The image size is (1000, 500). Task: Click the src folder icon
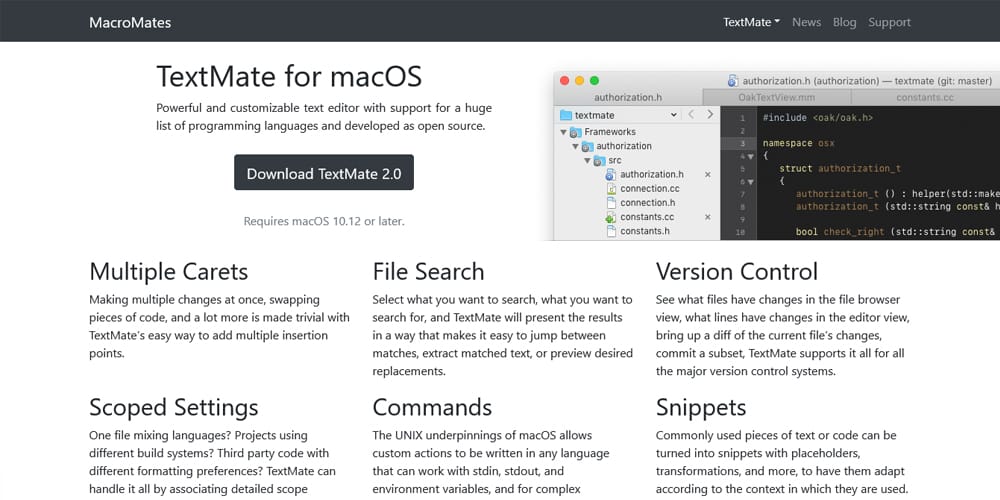(x=599, y=161)
